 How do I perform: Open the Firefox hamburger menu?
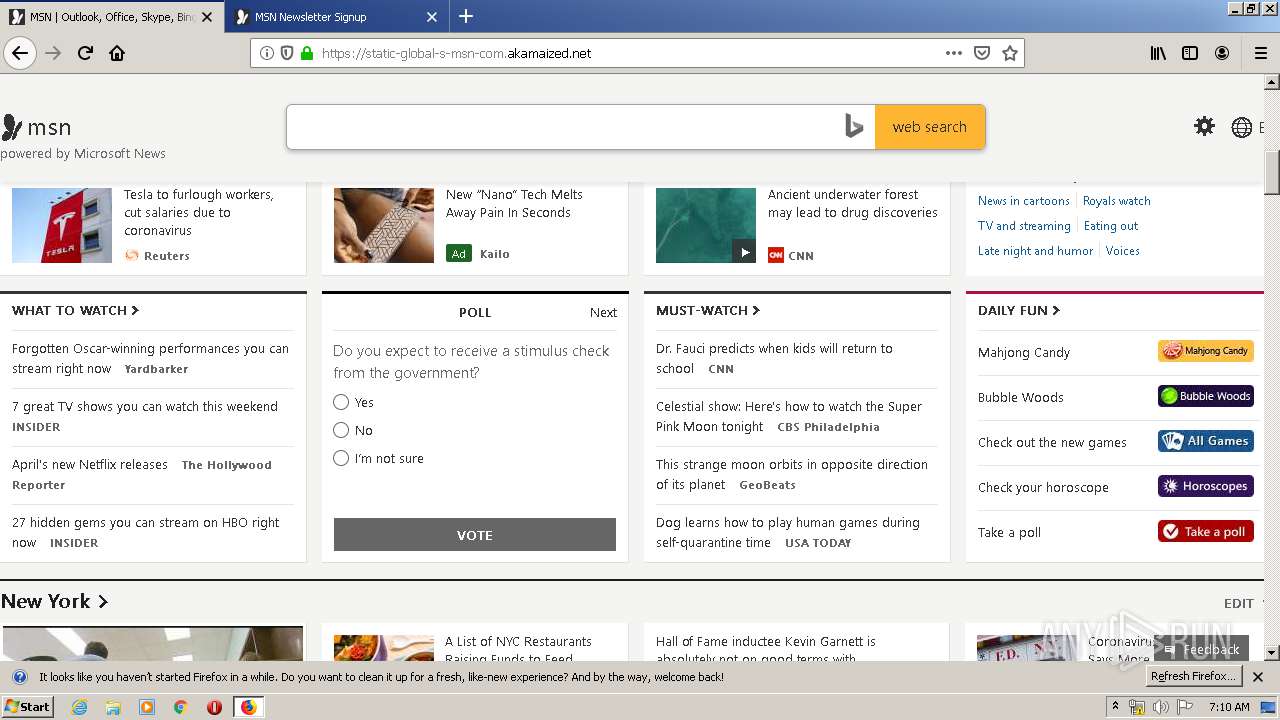[1261, 53]
